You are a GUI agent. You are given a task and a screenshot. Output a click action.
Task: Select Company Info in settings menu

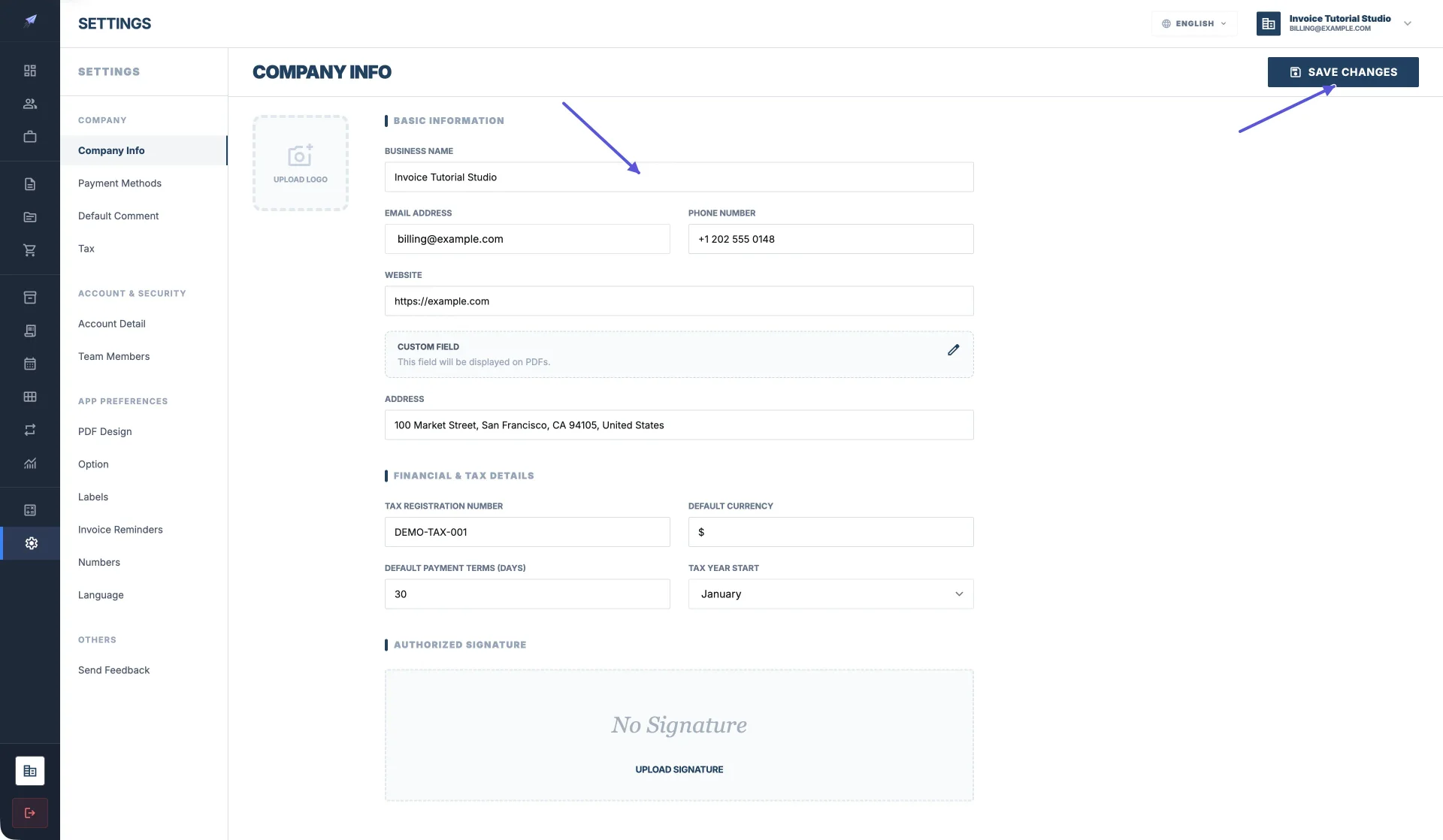click(143, 150)
